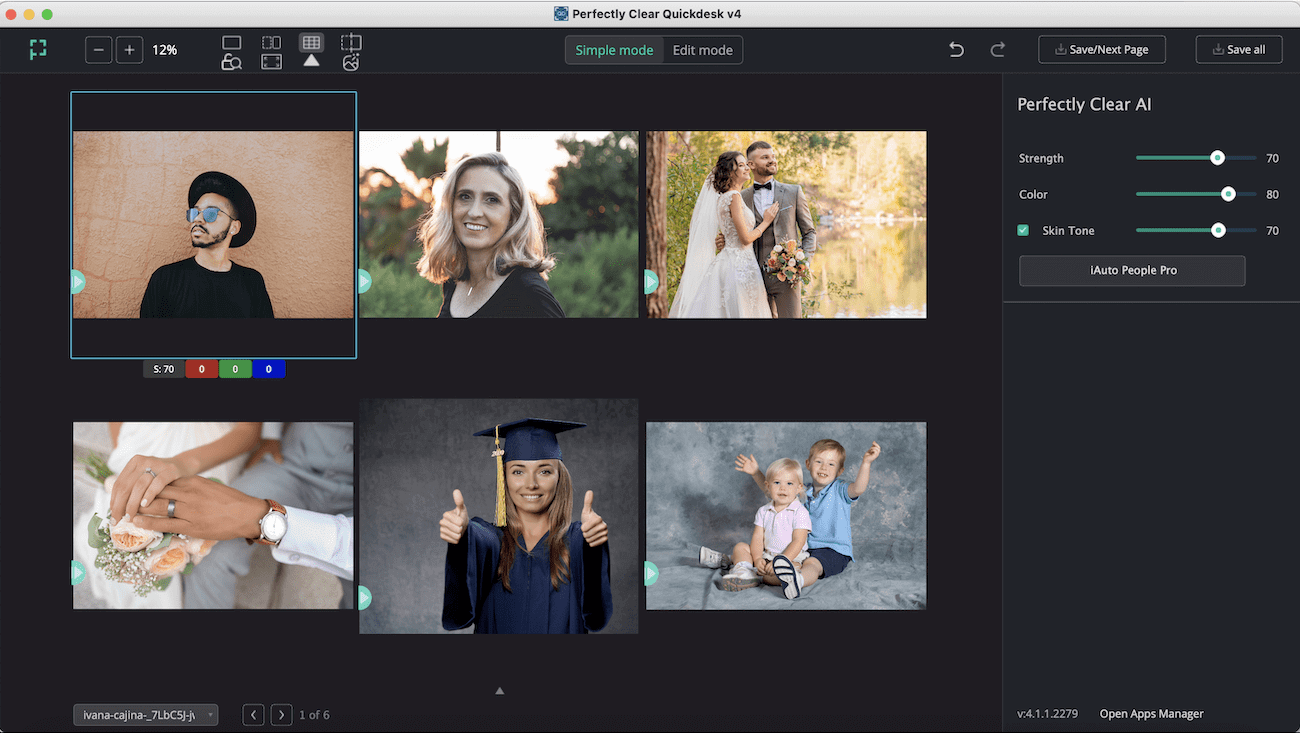The image size is (1300, 733).
Task: Switch to single image view icon
Action: click(x=231, y=43)
